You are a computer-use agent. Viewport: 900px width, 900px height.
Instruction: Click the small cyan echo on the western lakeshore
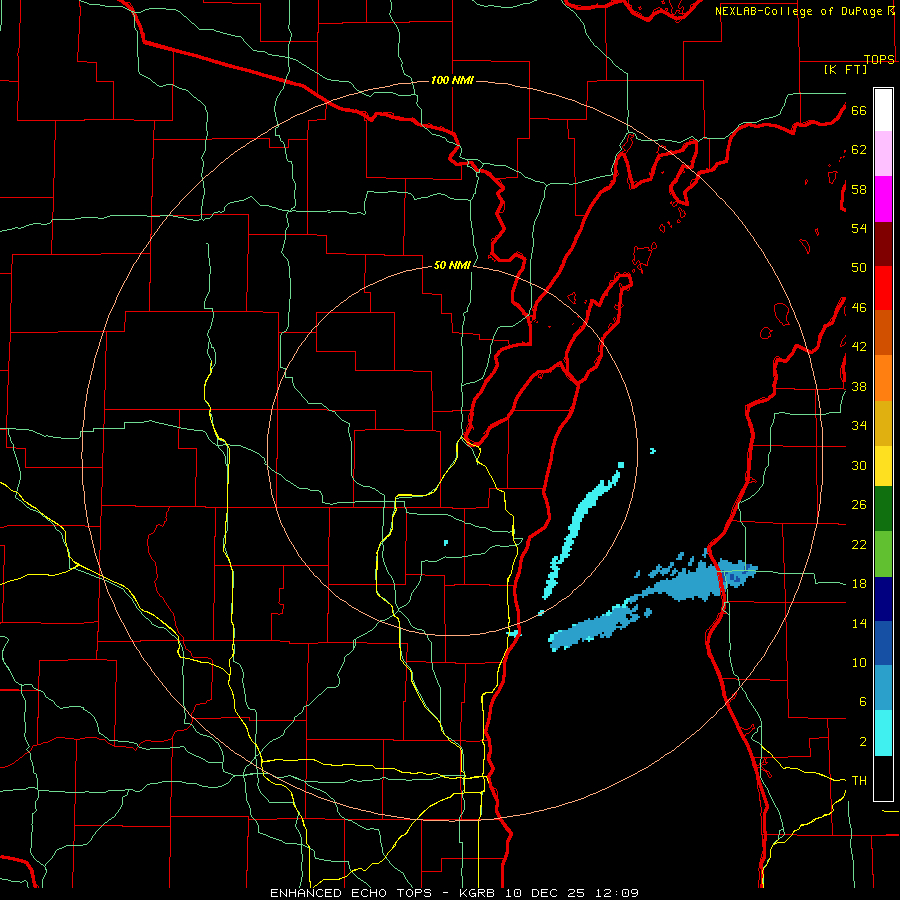pyautogui.click(x=514, y=633)
